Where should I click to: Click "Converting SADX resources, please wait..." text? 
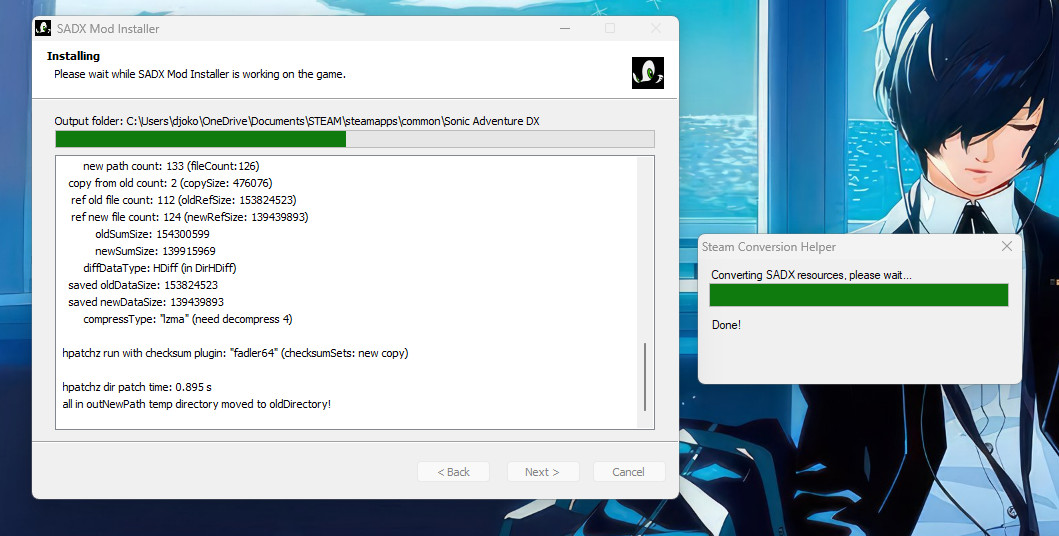click(811, 275)
